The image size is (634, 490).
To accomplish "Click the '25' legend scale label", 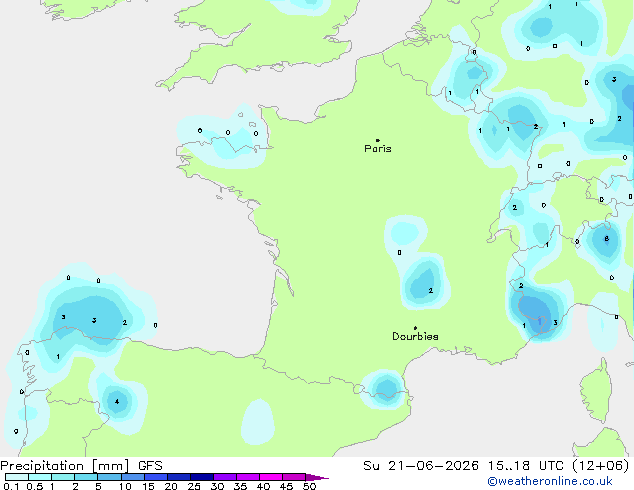I will (x=194, y=486).
